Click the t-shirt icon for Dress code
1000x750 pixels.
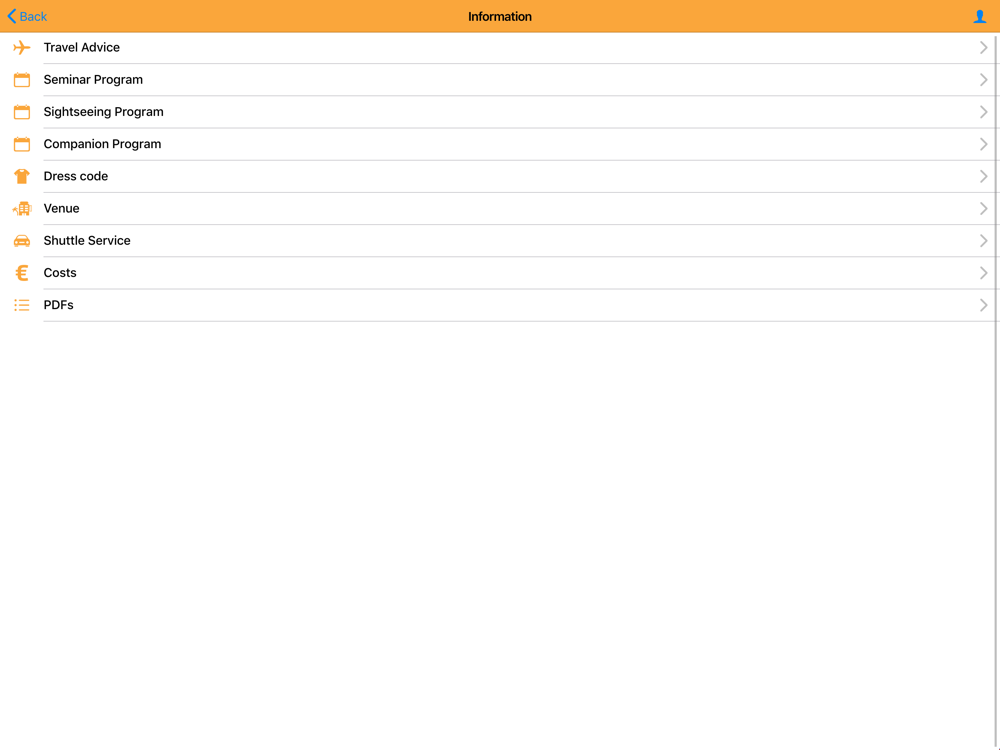22,176
